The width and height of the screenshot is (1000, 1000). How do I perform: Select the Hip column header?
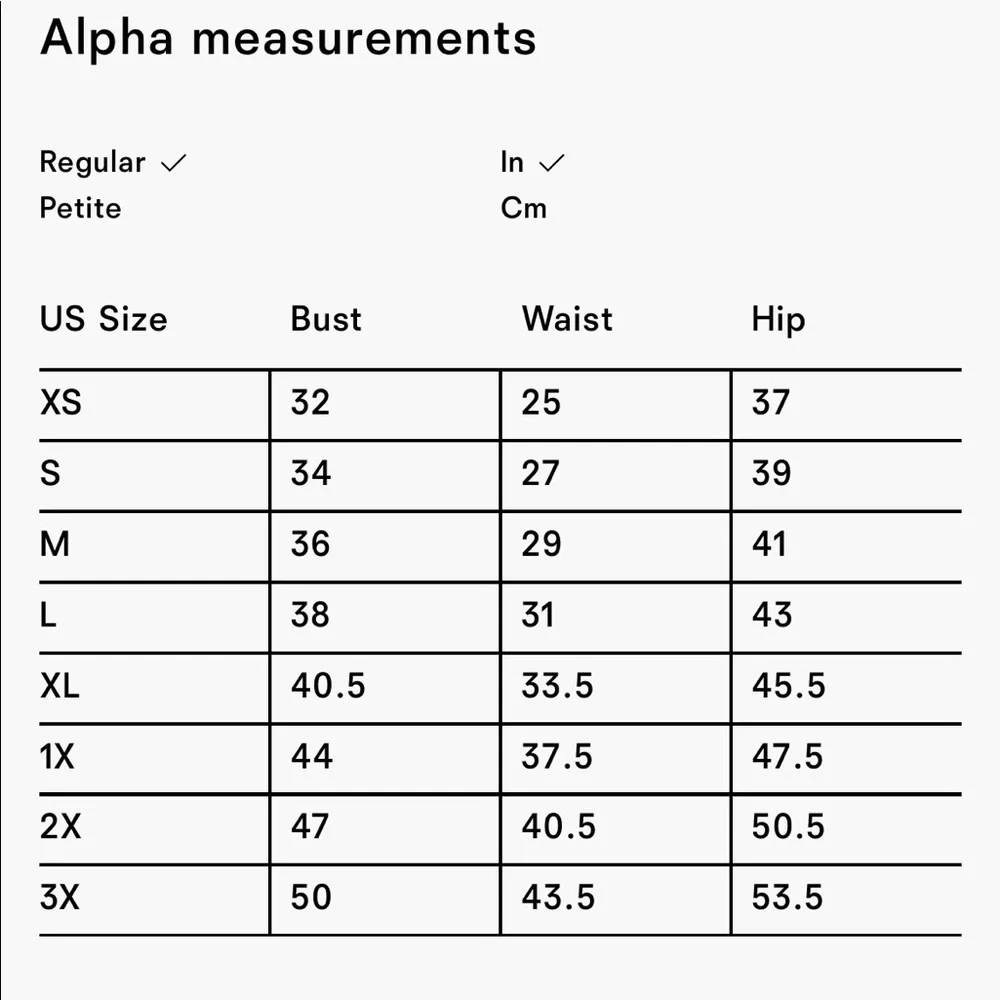coord(777,320)
